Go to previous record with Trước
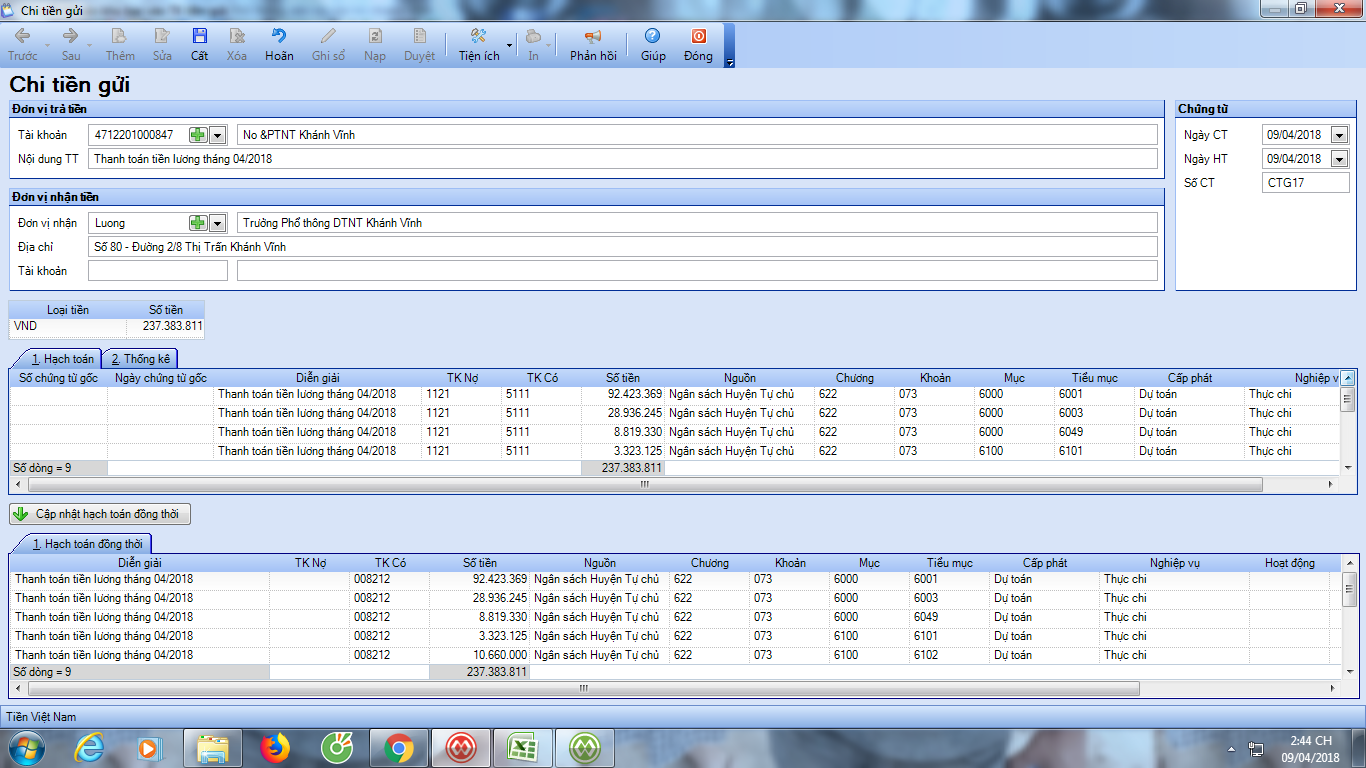Screen dimensions: 1366x768 (22, 44)
